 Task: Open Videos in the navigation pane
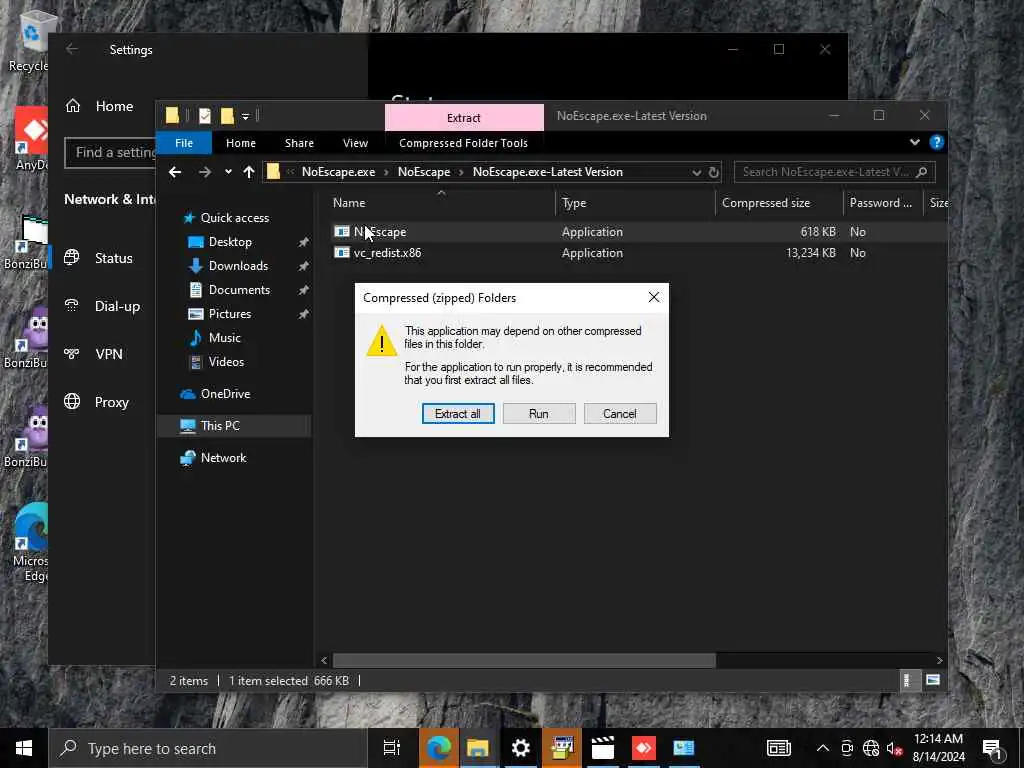click(226, 362)
